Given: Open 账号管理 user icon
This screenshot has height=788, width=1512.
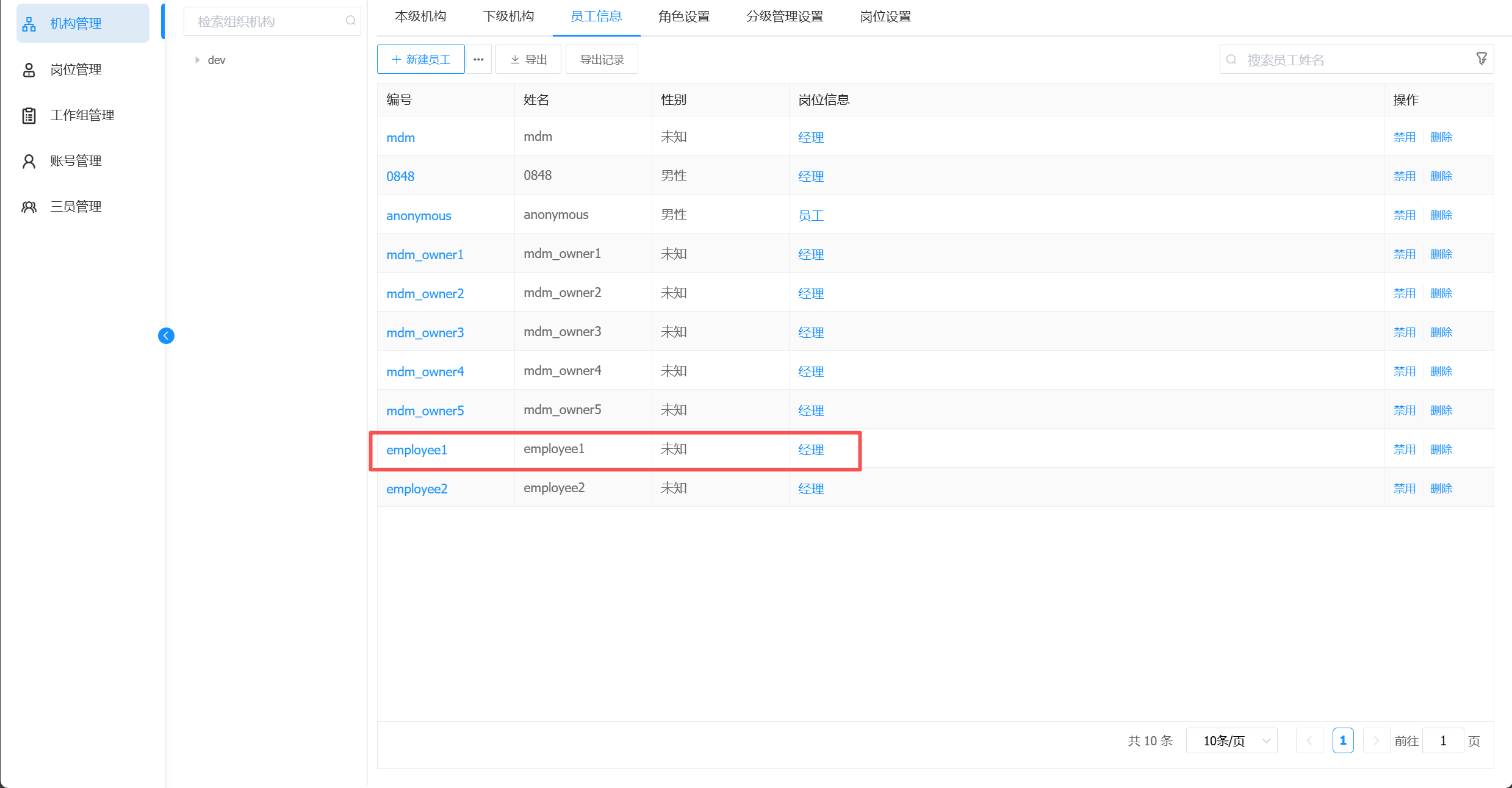Looking at the screenshot, I should tap(29, 161).
